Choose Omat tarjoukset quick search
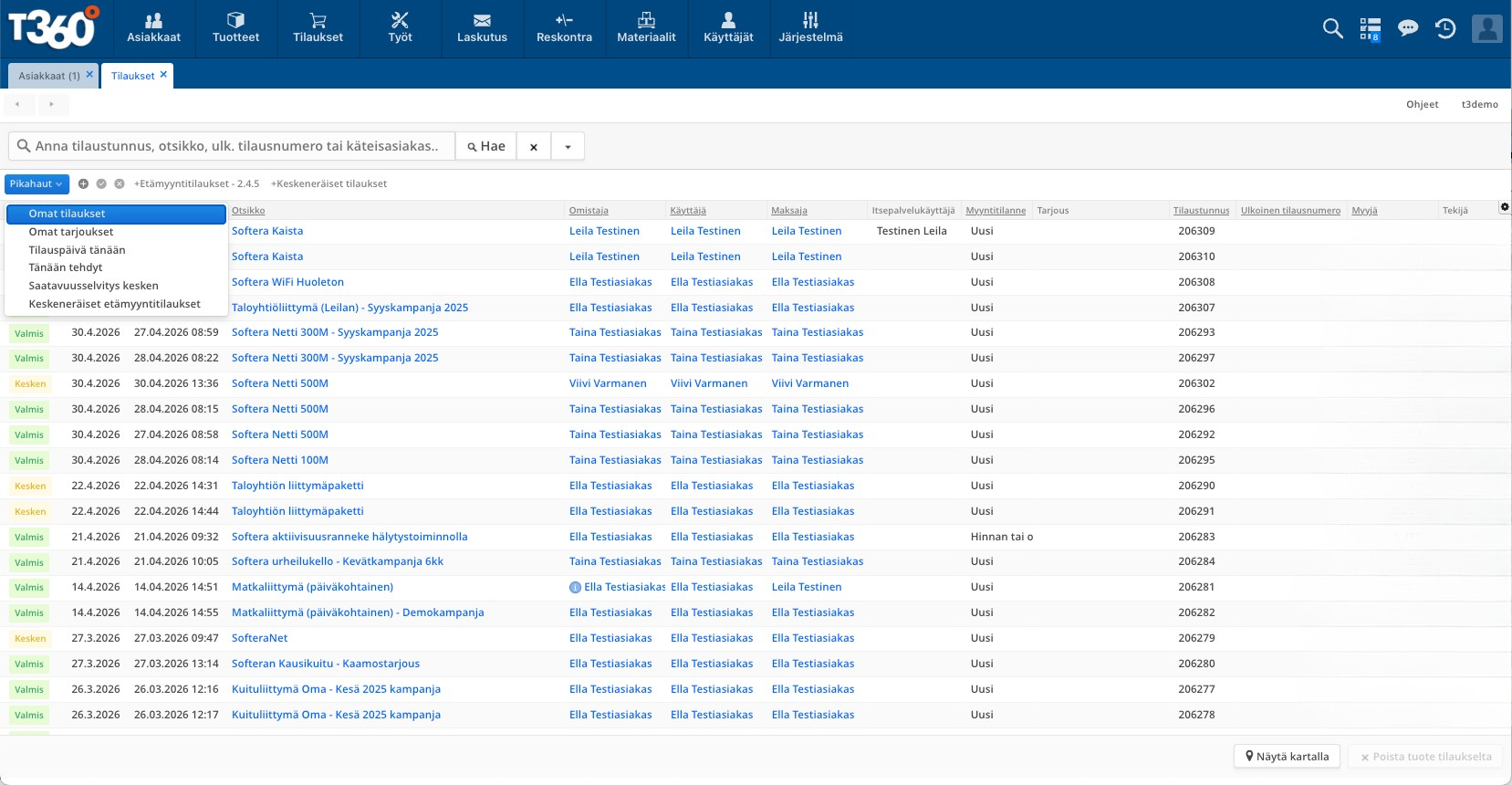1512x785 pixels. (116, 232)
